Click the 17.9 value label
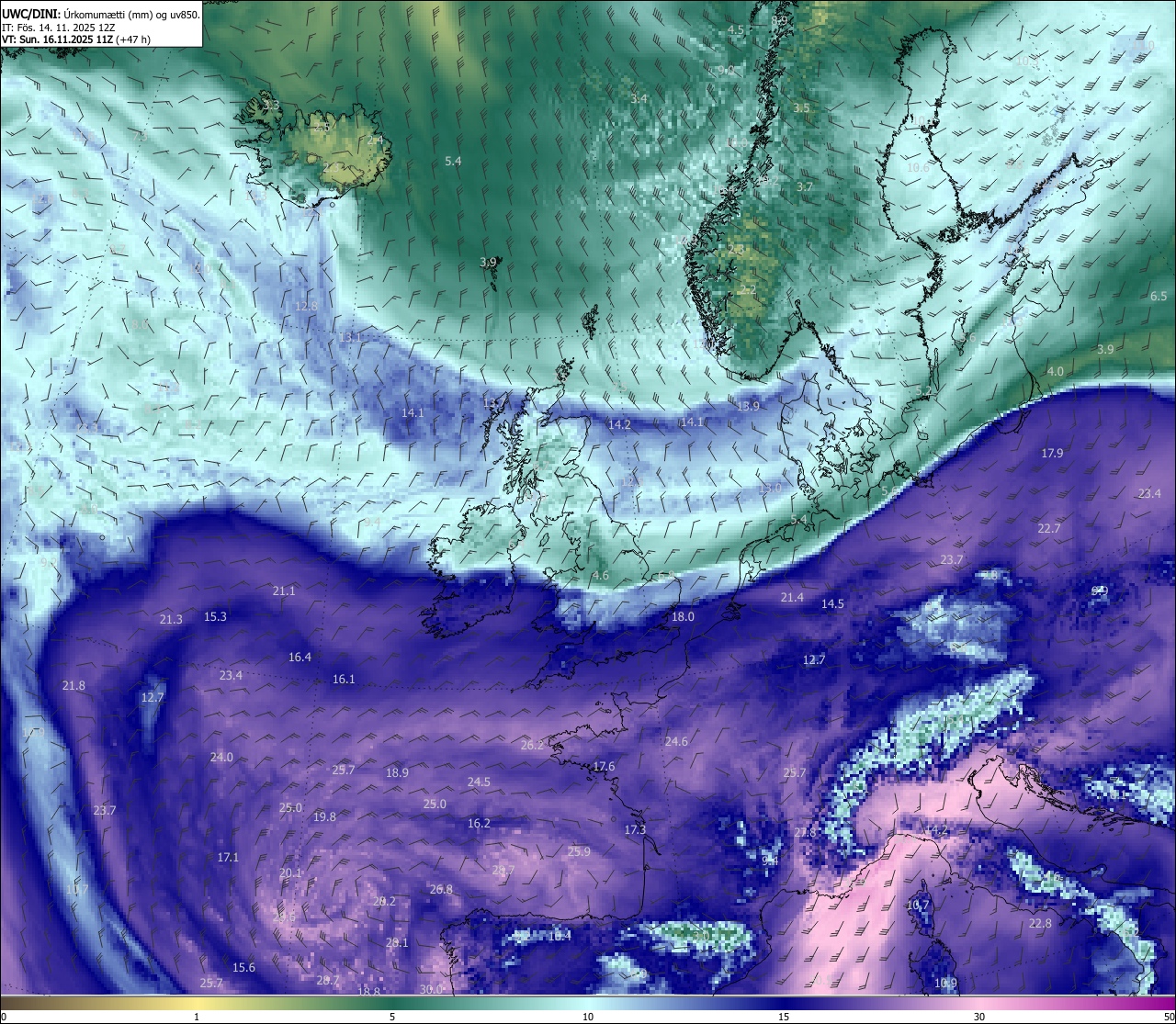The width and height of the screenshot is (1176, 1024). [x=1052, y=453]
